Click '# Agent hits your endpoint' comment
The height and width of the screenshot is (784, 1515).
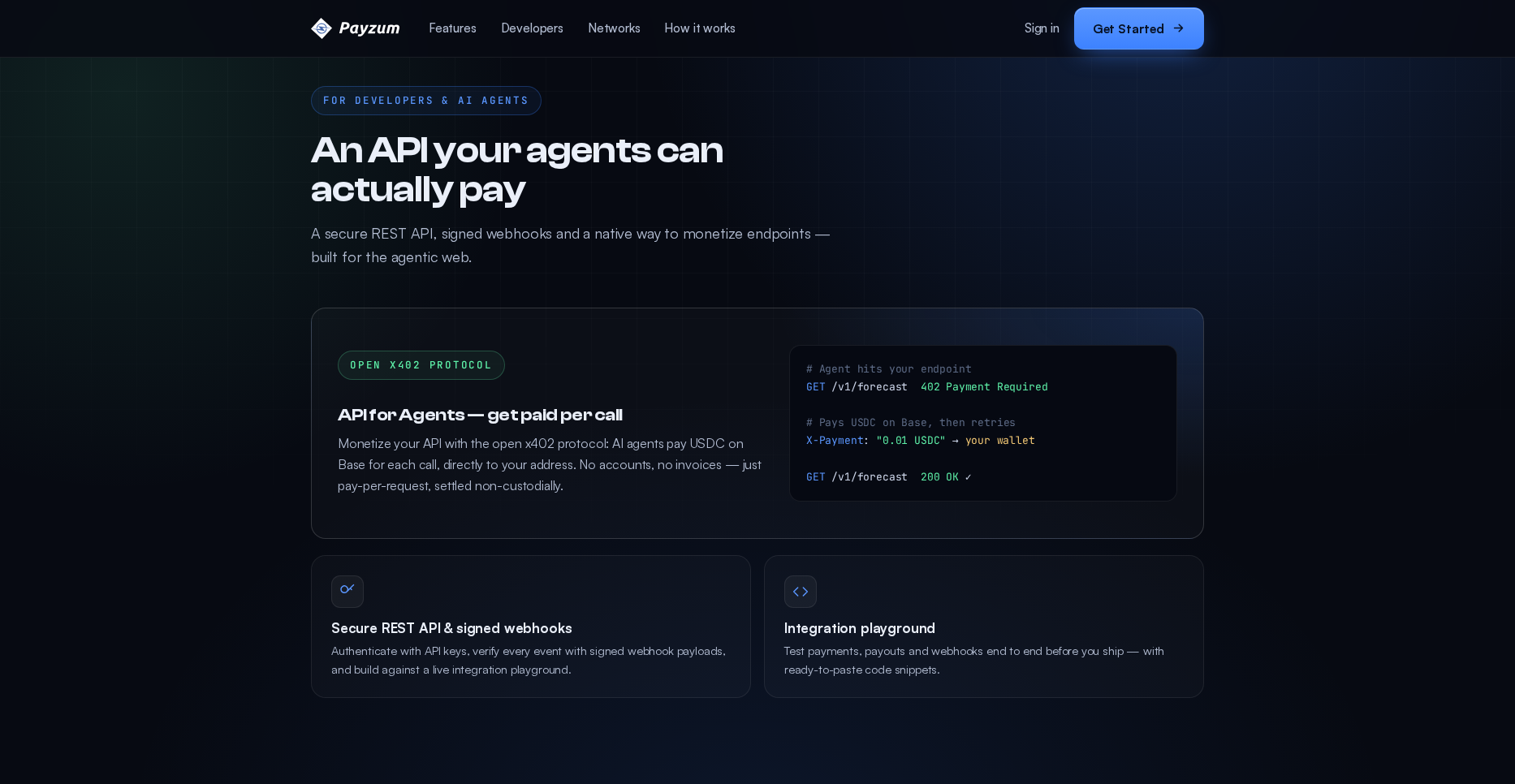pyautogui.click(x=888, y=369)
